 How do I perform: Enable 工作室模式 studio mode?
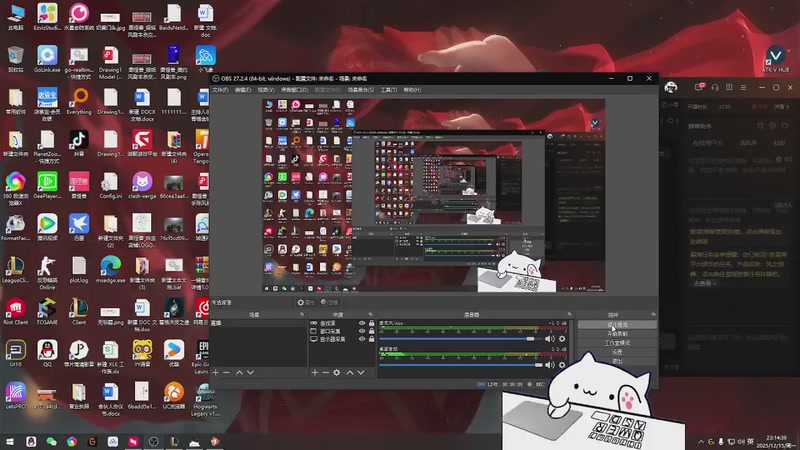[617, 343]
